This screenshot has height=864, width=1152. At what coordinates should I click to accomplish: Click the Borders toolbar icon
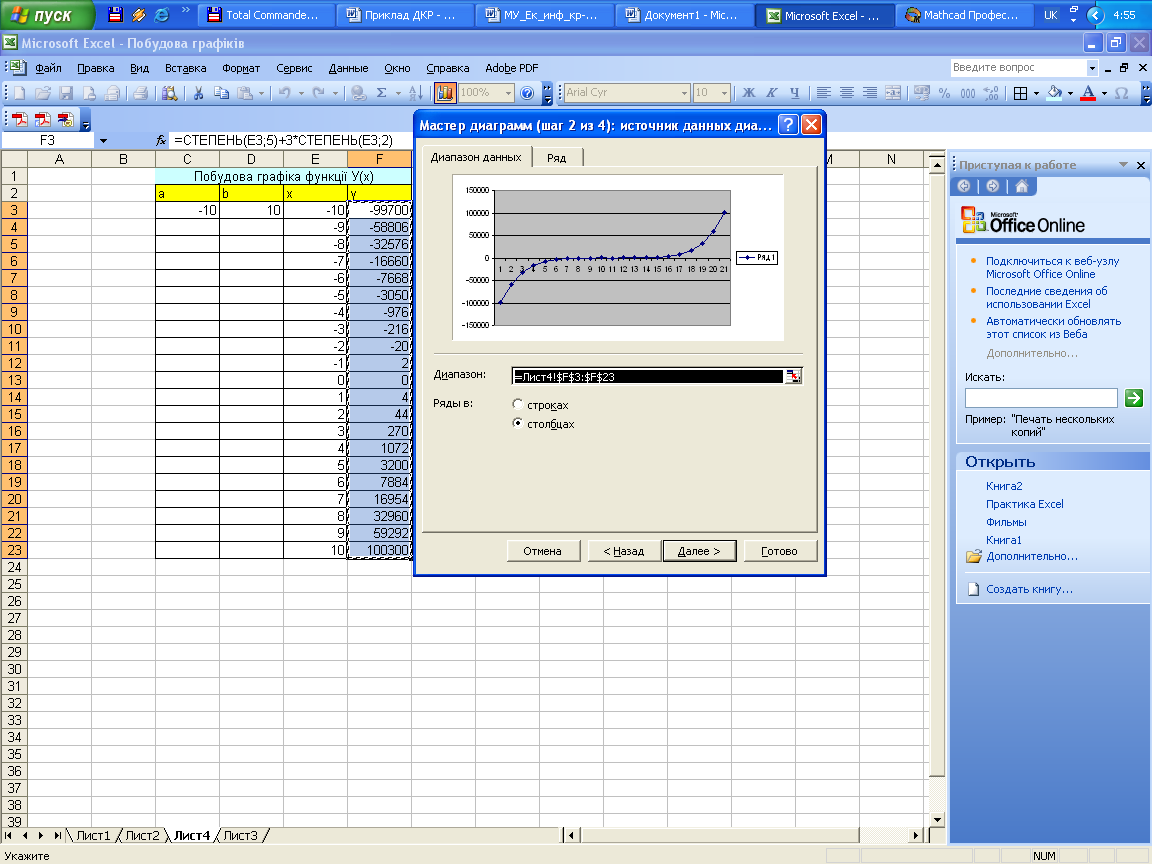(x=1020, y=93)
